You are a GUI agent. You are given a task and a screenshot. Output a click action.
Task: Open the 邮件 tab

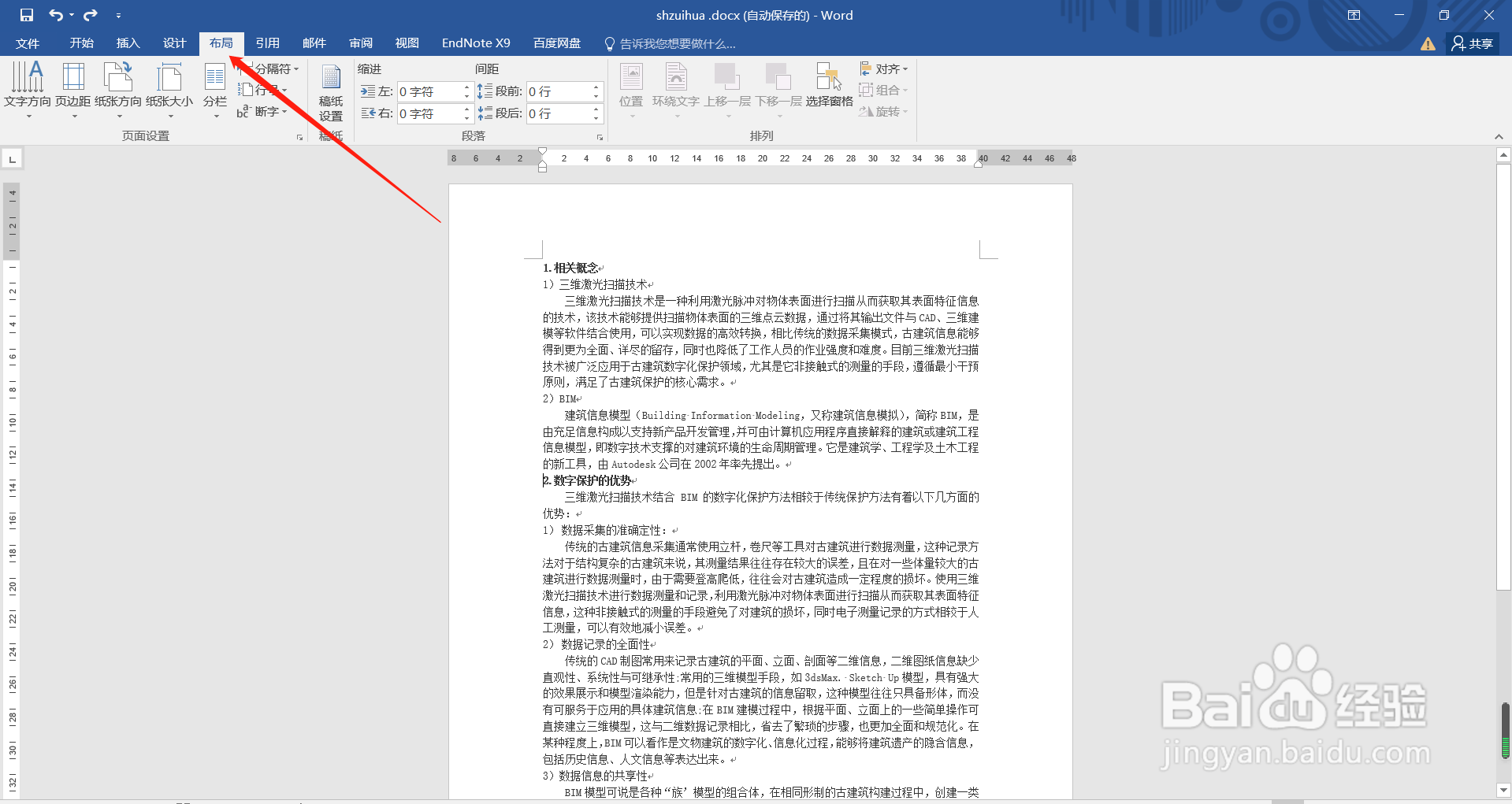(x=314, y=43)
